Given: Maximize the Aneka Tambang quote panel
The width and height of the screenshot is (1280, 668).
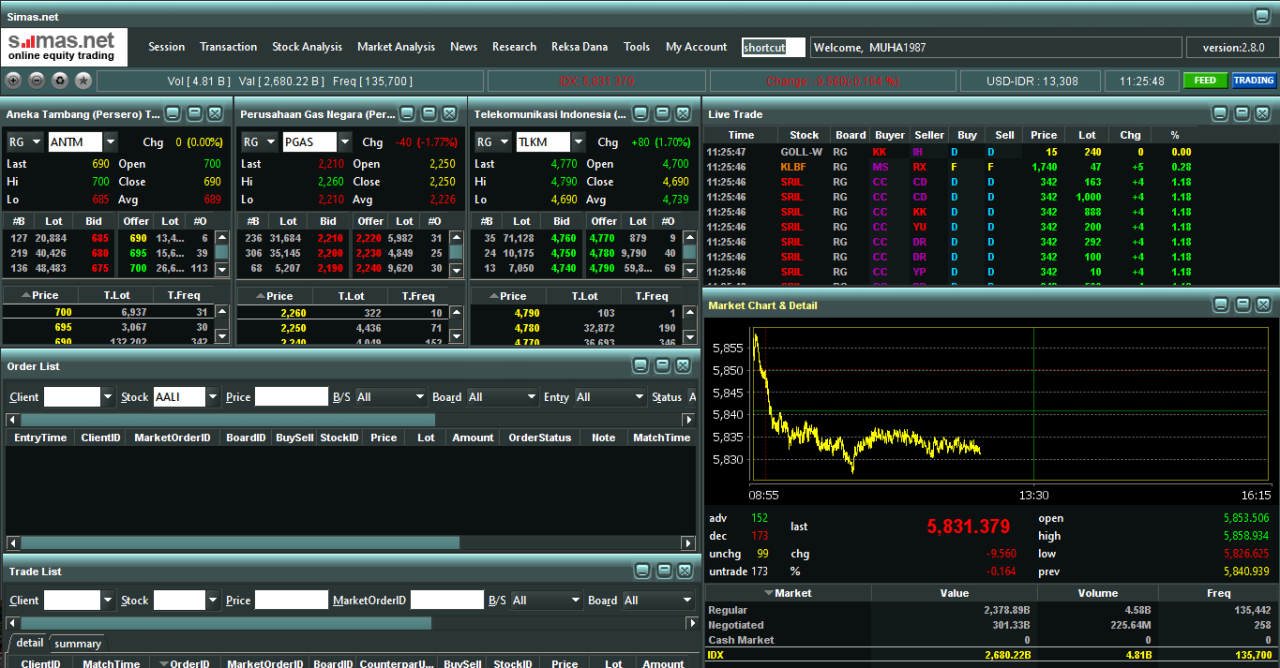Looking at the screenshot, I should pos(194,114).
